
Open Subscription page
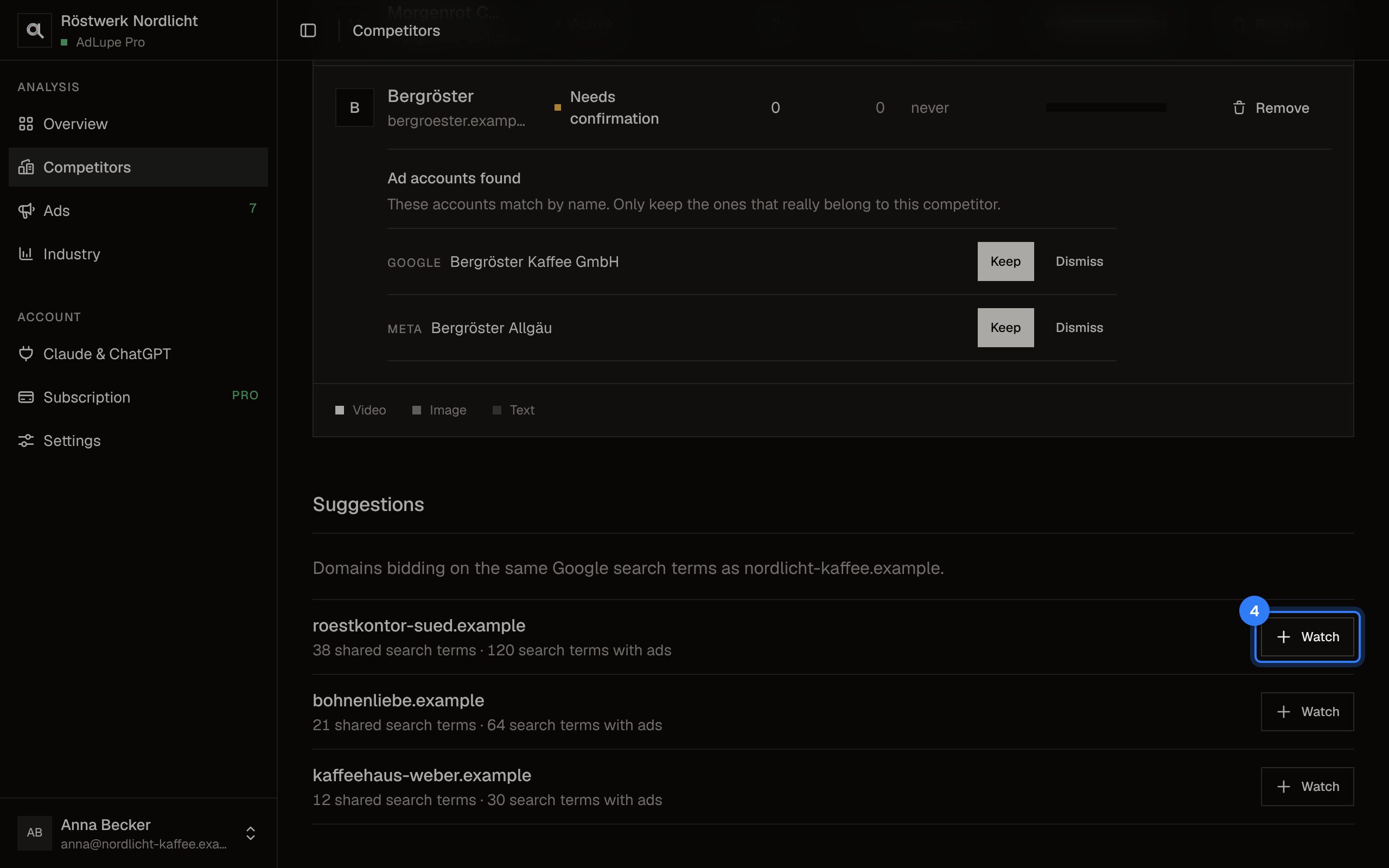coord(138,397)
